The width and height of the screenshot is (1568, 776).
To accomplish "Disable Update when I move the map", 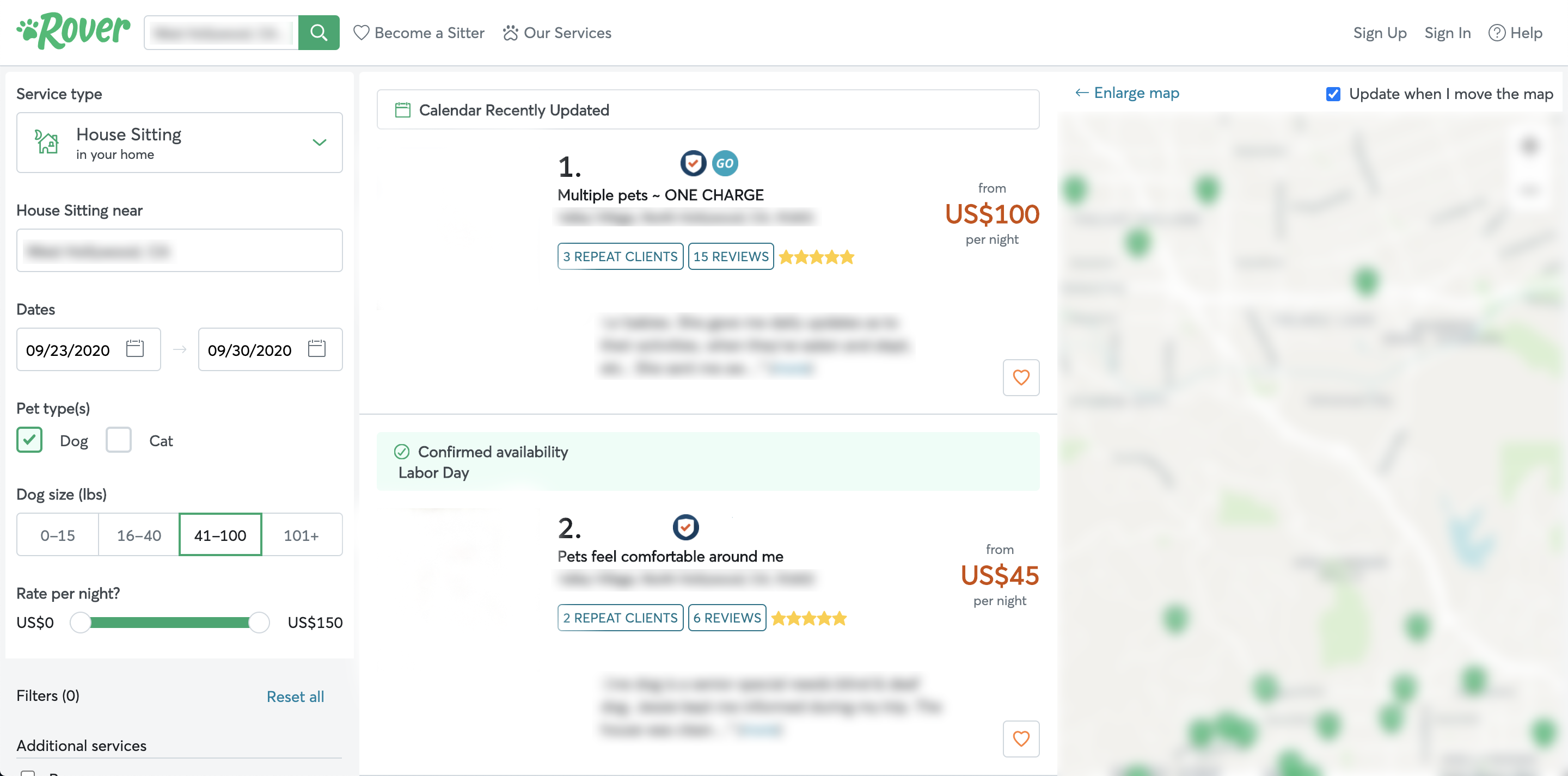I will [1332, 94].
